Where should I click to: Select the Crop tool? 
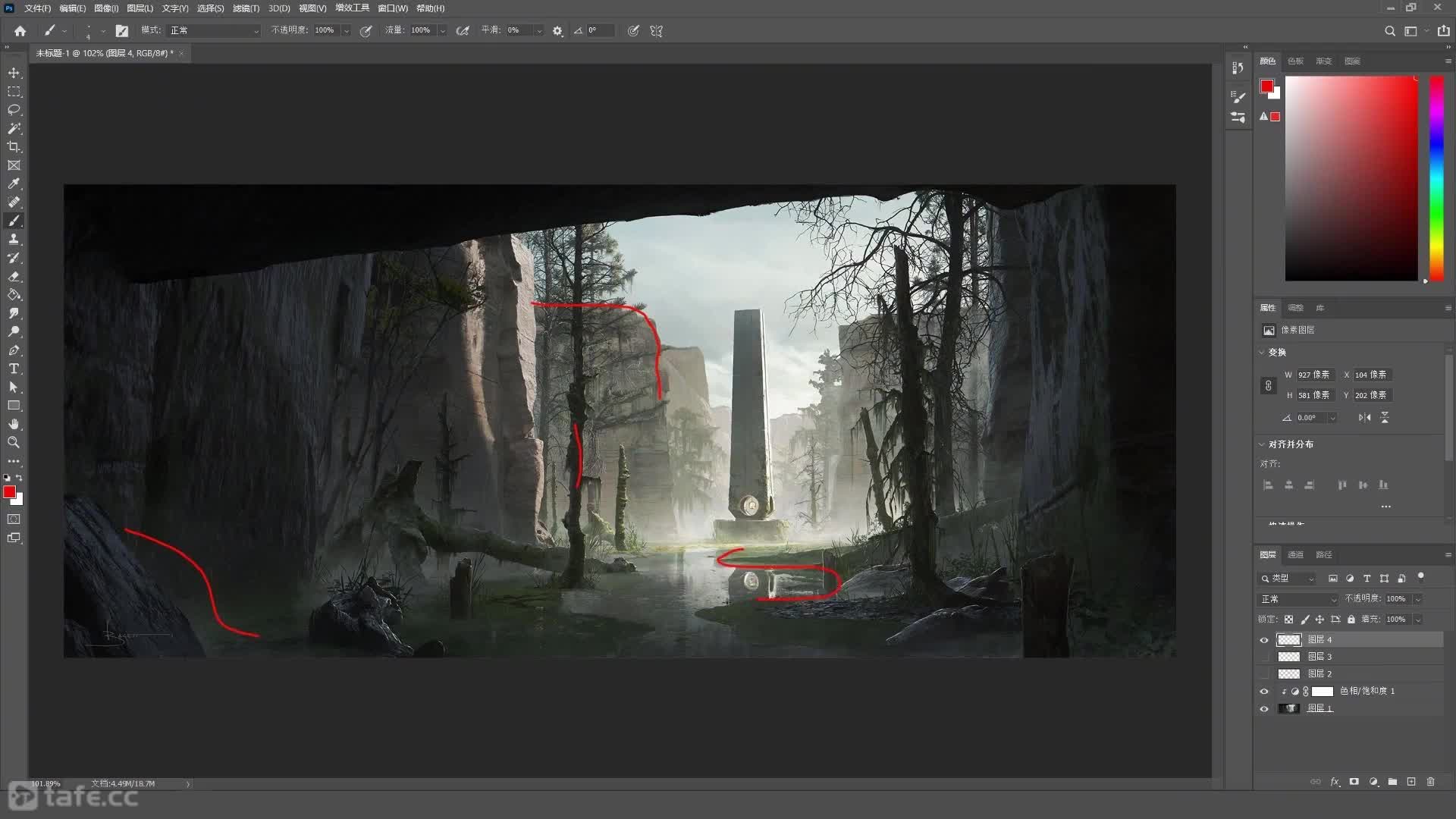[x=14, y=147]
